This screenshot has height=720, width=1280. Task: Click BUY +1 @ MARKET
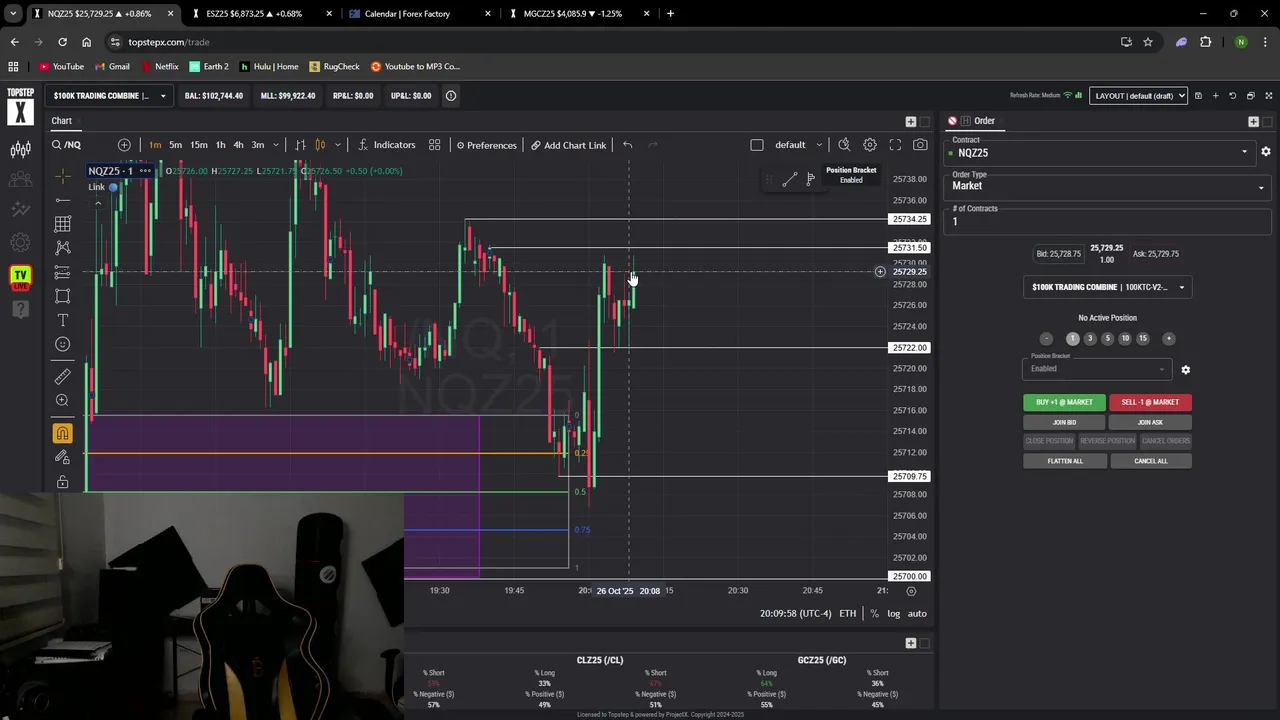click(1064, 402)
